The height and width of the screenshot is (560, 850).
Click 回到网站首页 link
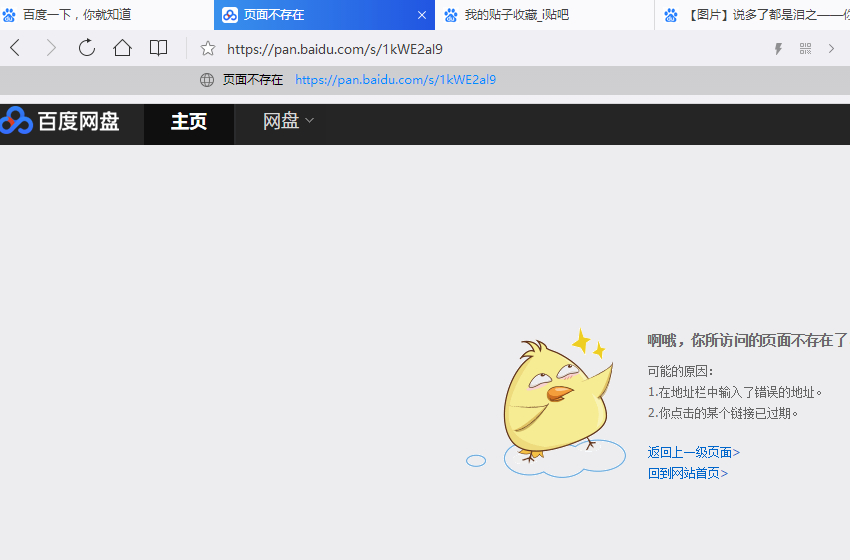coord(687,473)
